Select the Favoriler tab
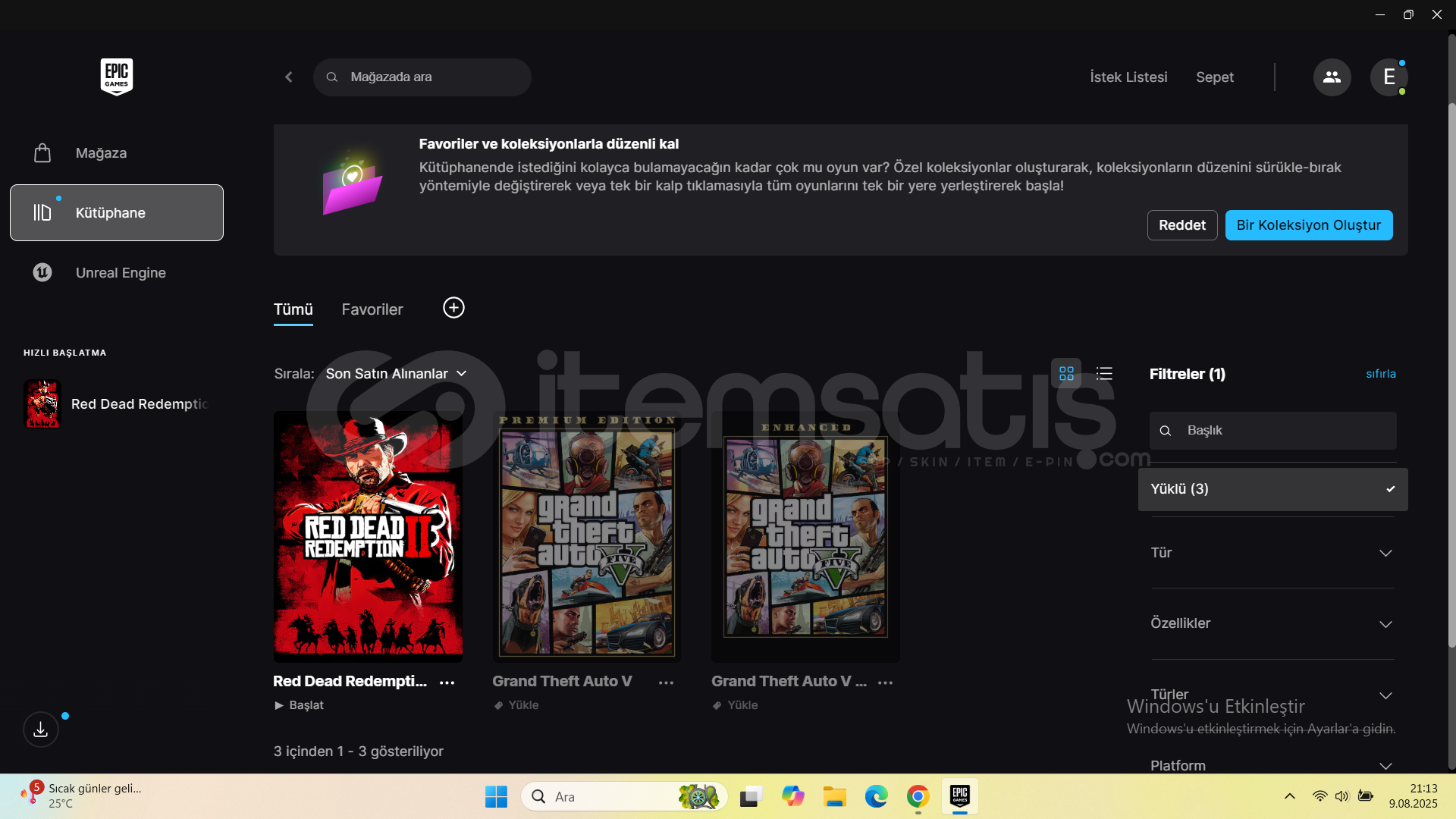The height and width of the screenshot is (819, 1456). [372, 309]
